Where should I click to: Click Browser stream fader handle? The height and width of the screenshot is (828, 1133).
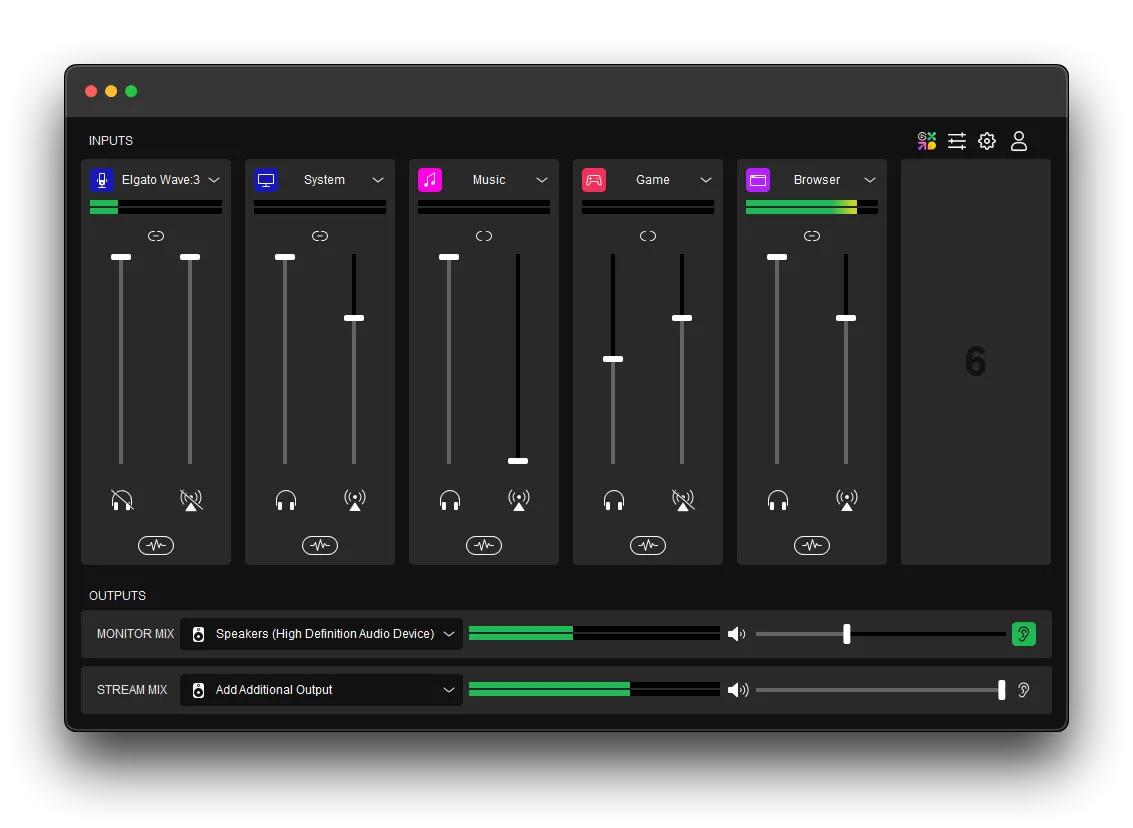click(x=846, y=318)
